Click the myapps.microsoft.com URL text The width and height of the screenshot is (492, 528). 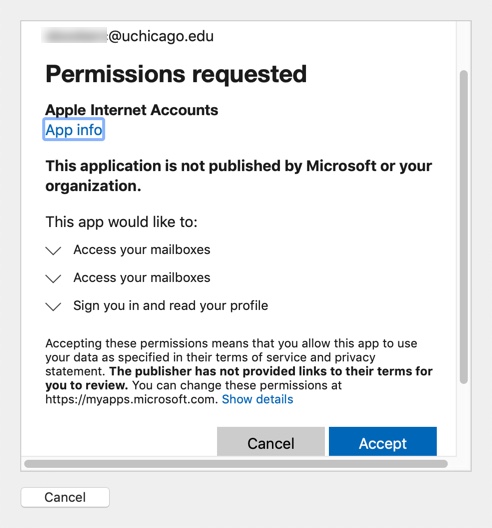tap(131, 399)
